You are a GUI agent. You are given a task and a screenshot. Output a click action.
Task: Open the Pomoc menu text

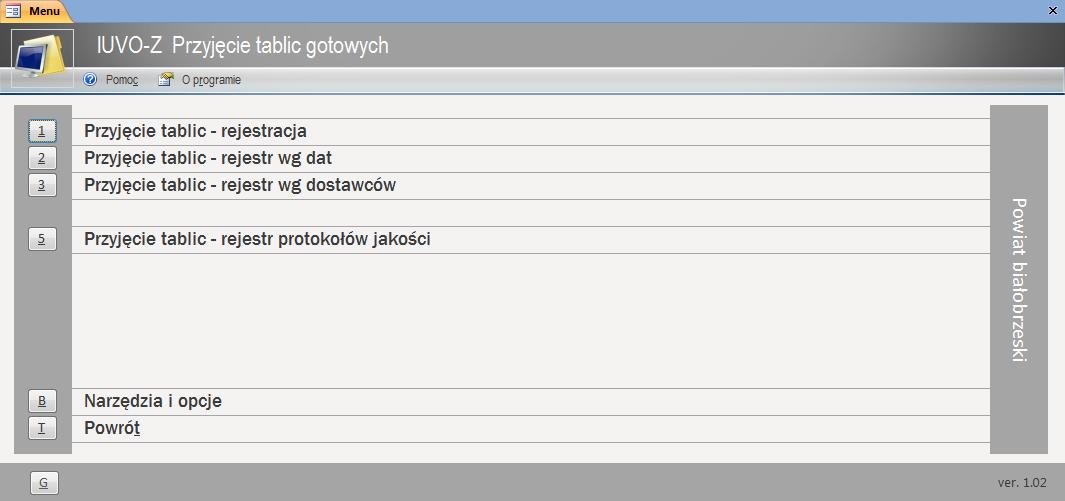[121, 80]
